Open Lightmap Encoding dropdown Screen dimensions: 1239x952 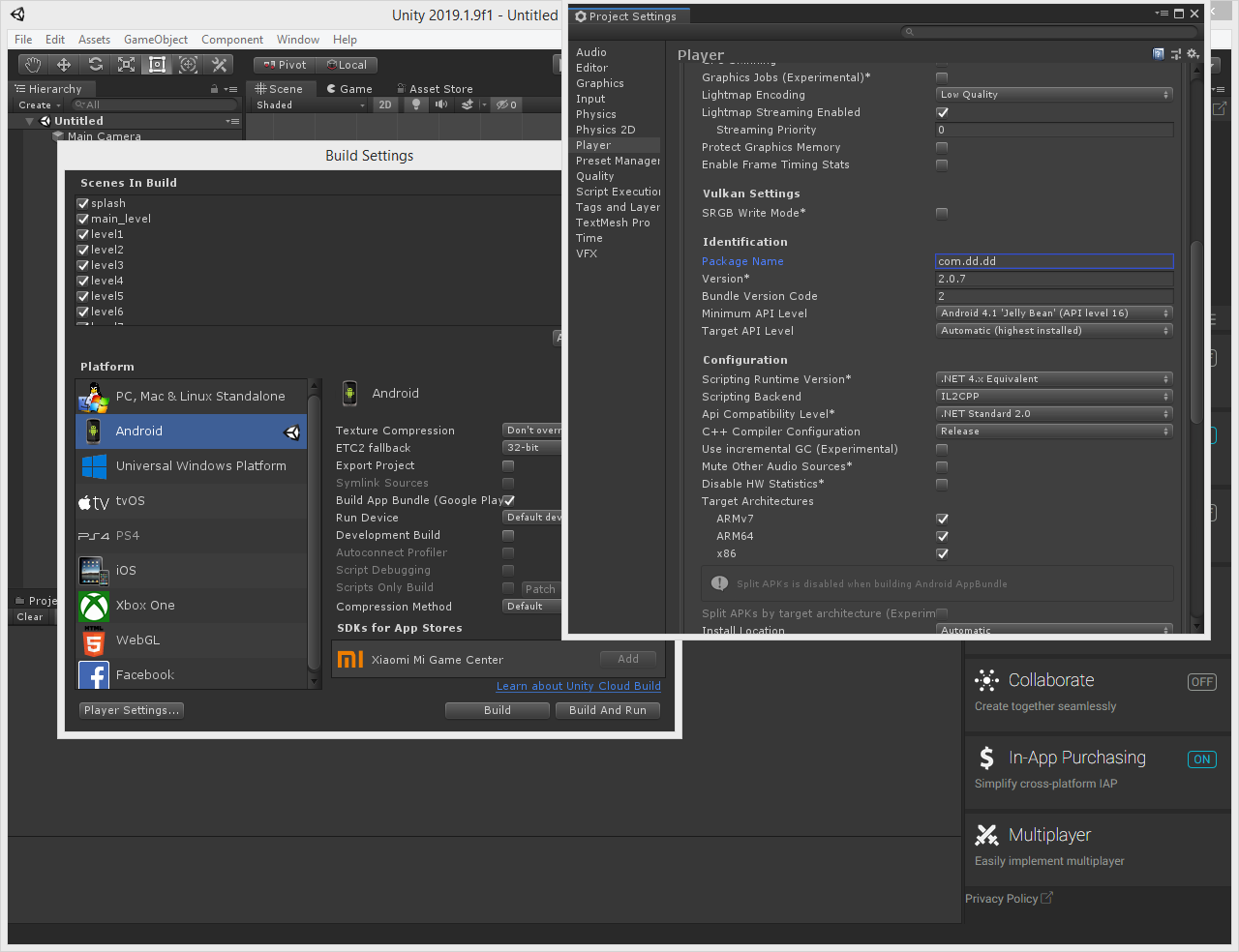point(1054,95)
